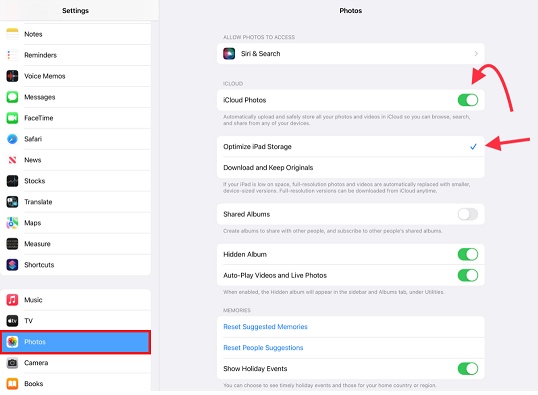Select TV label in sidebar
The width and height of the screenshot is (538, 395).
(x=28, y=321)
